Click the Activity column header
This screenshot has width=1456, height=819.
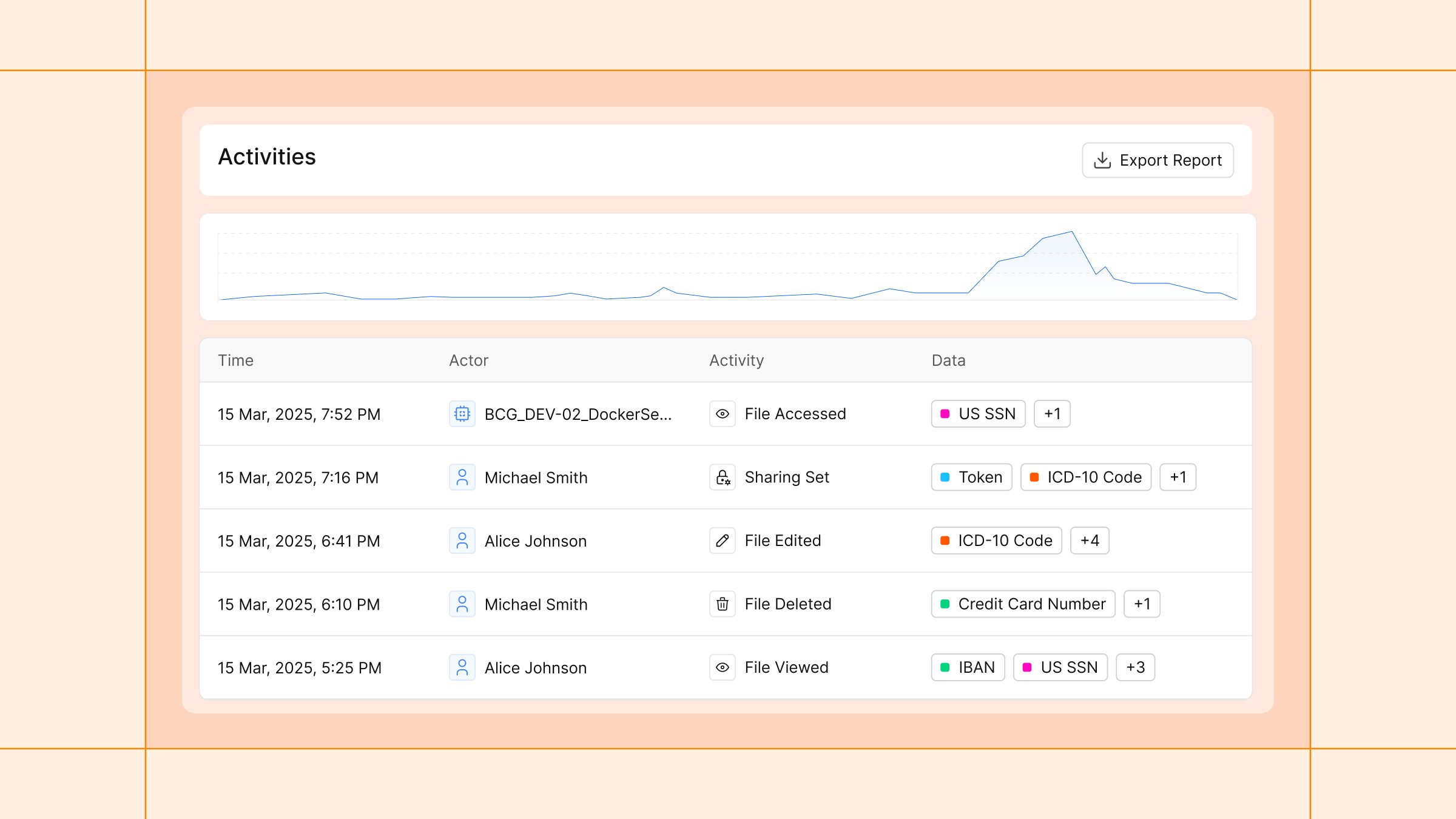[x=736, y=360]
